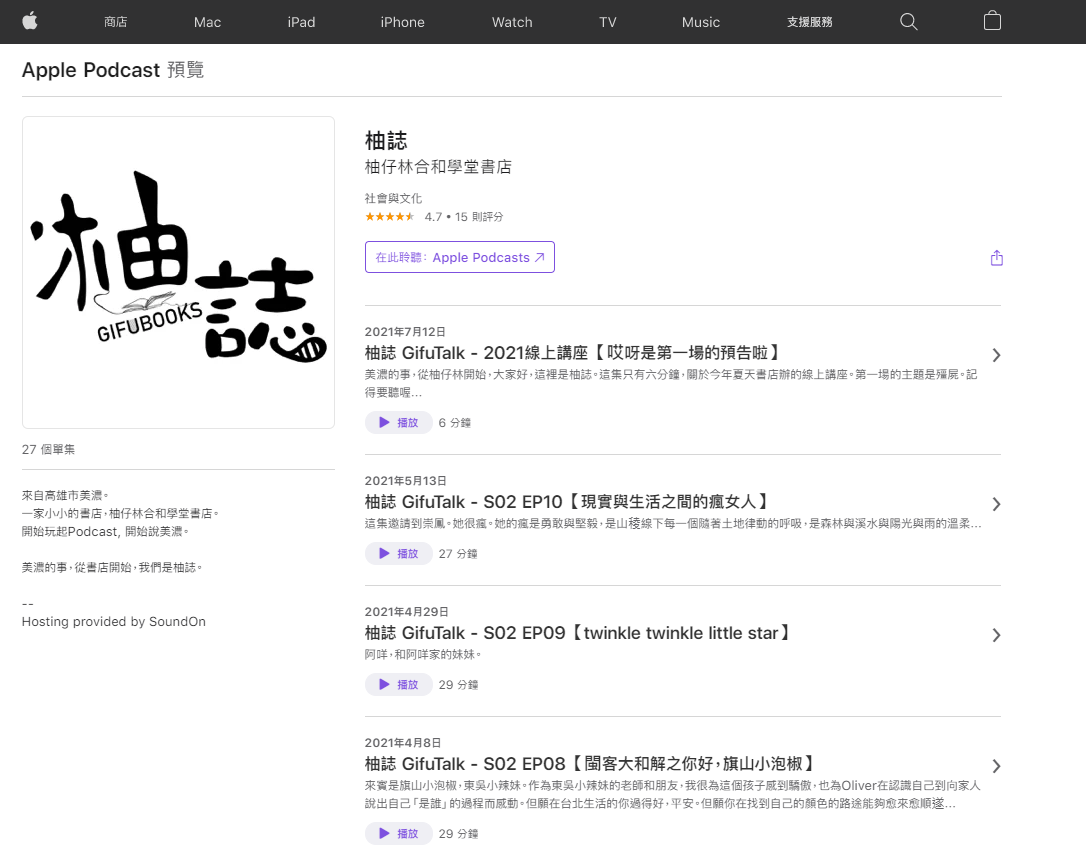Open the TV menu

click(x=607, y=22)
